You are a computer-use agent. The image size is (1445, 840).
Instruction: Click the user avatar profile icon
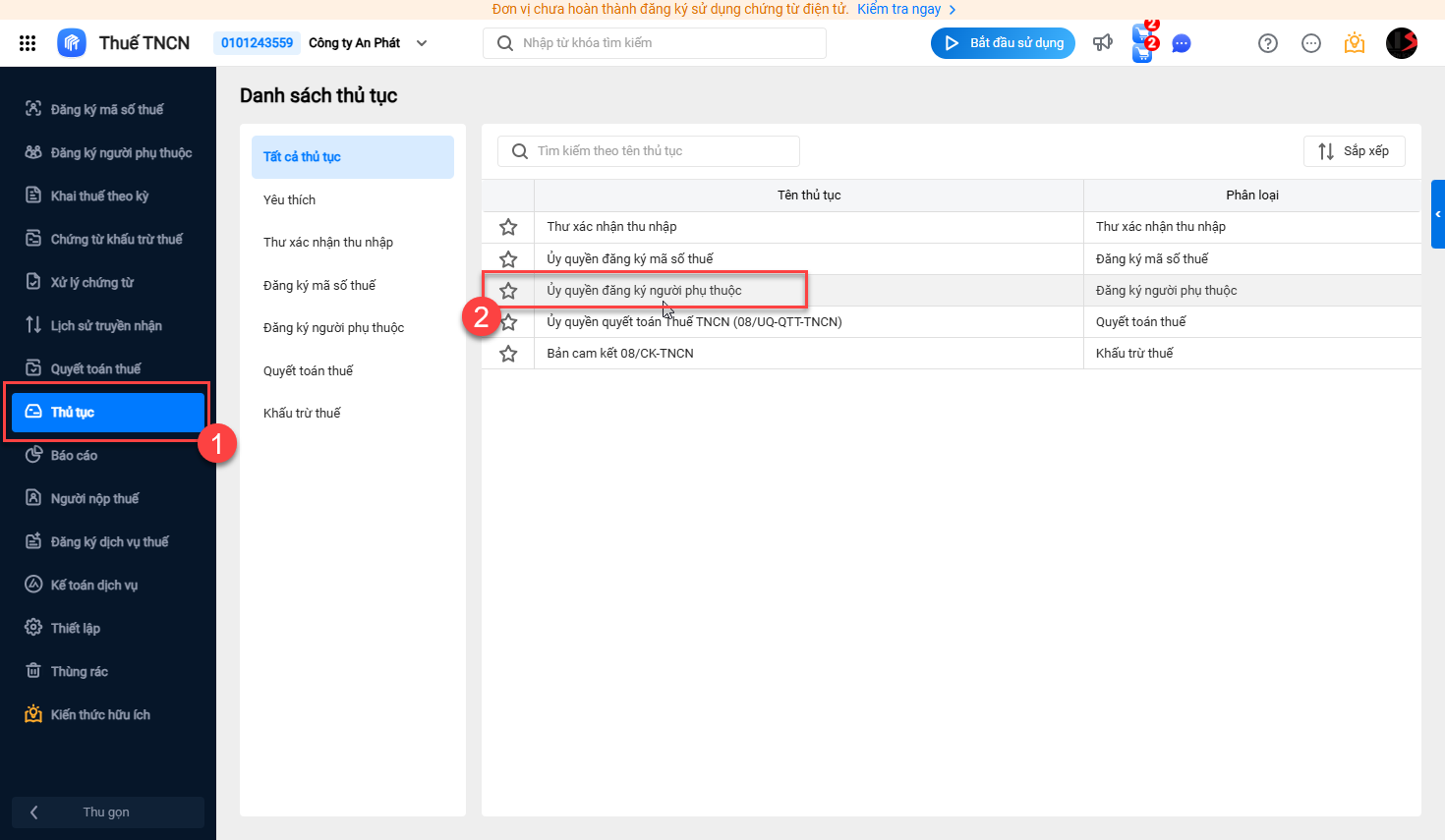tap(1401, 43)
